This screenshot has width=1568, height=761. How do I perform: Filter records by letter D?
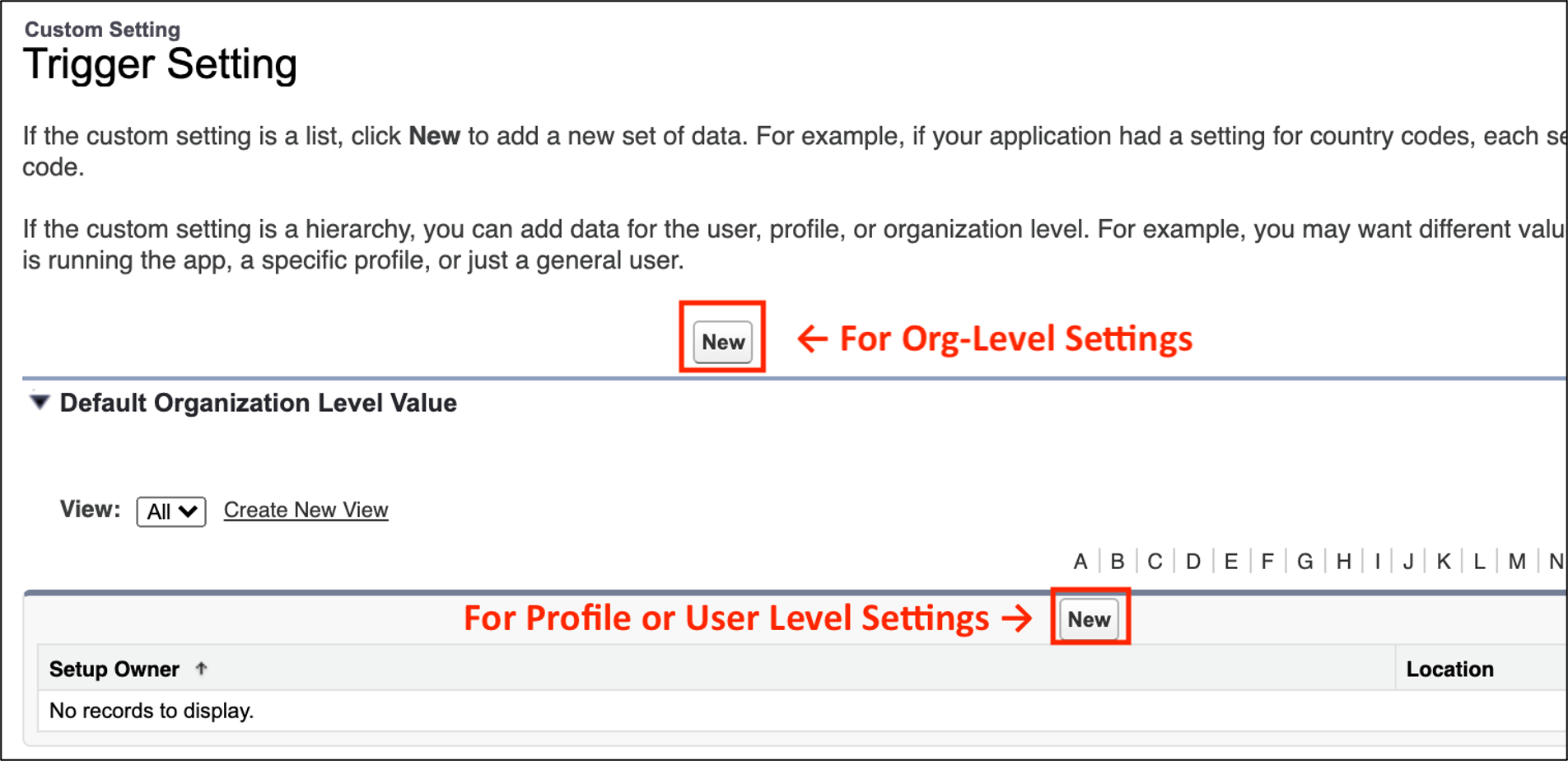pos(1192,562)
